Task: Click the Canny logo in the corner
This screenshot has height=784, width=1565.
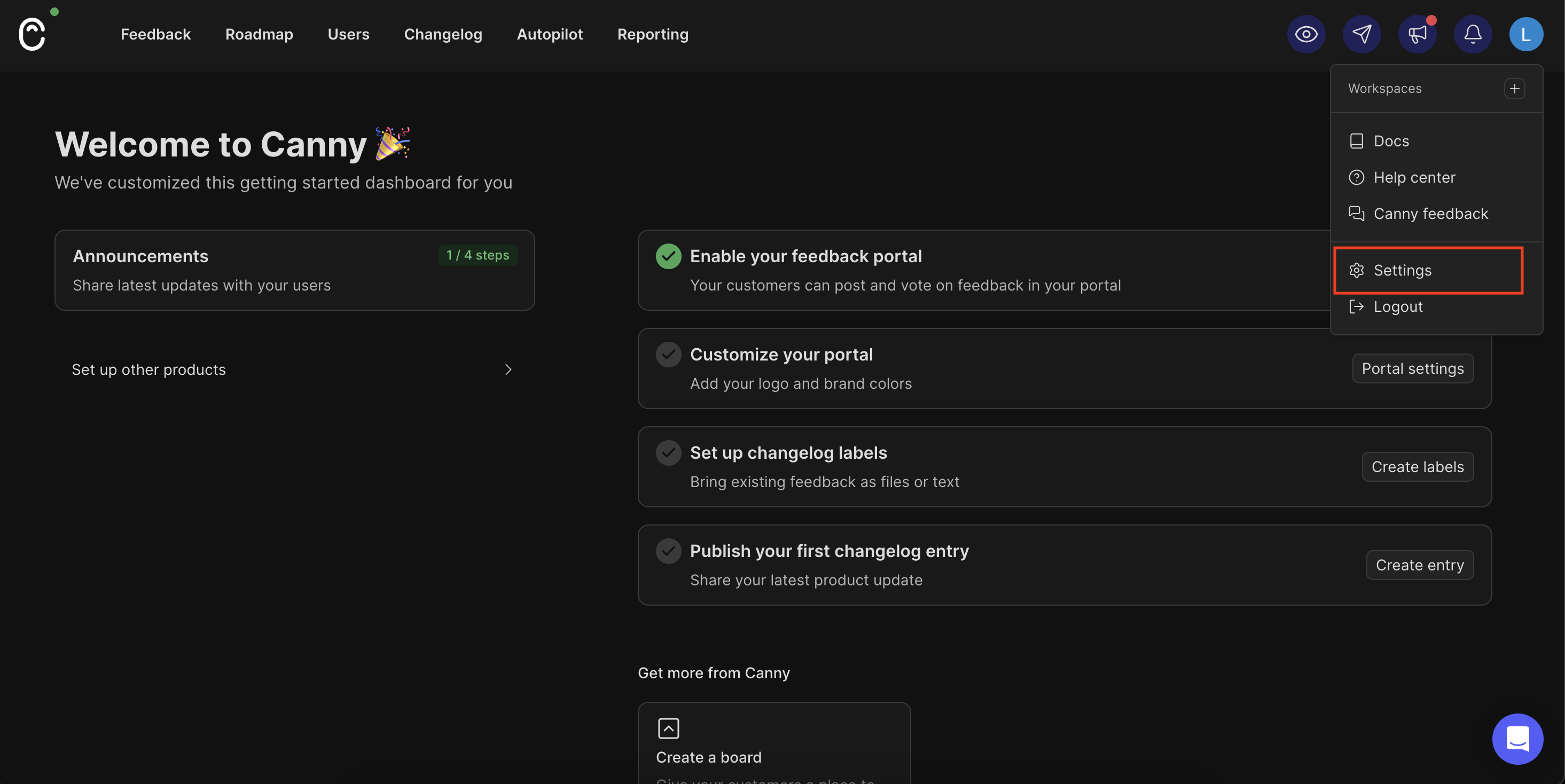Action: point(33,34)
